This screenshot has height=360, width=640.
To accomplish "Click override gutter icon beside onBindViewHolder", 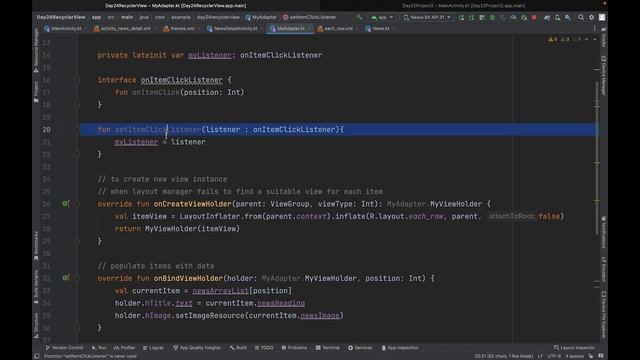I will 65,278.
